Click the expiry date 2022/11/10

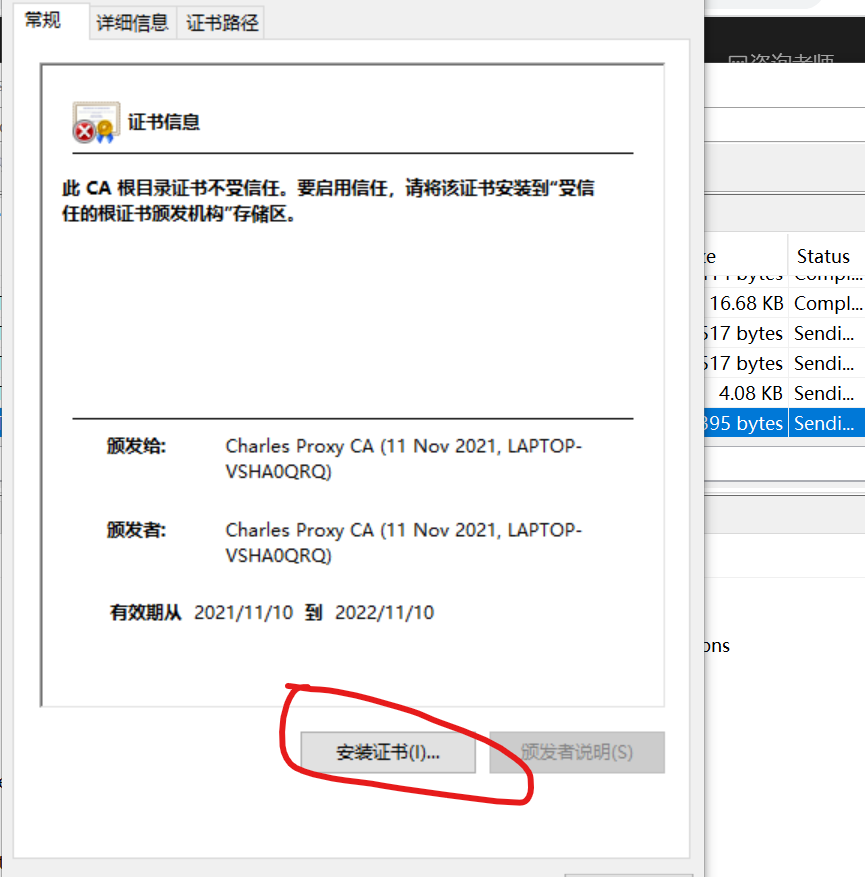pyautogui.click(x=384, y=612)
